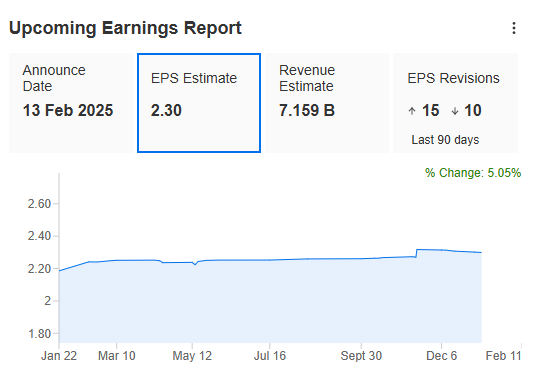This screenshot has width=533, height=368.
Task: Click the downward EPS revisions arrow
Action: pos(455,111)
